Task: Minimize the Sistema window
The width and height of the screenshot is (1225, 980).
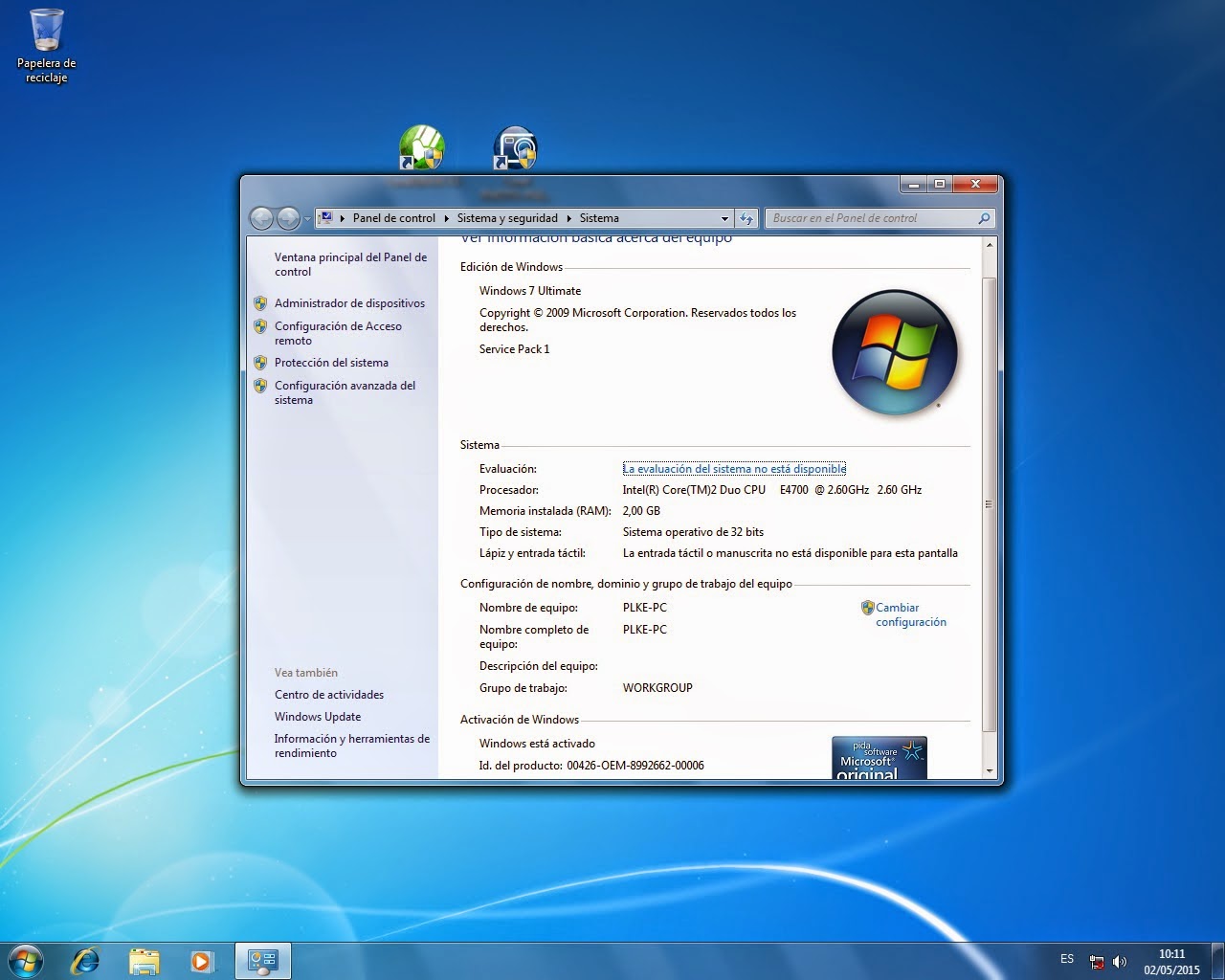Action: pyautogui.click(x=914, y=184)
